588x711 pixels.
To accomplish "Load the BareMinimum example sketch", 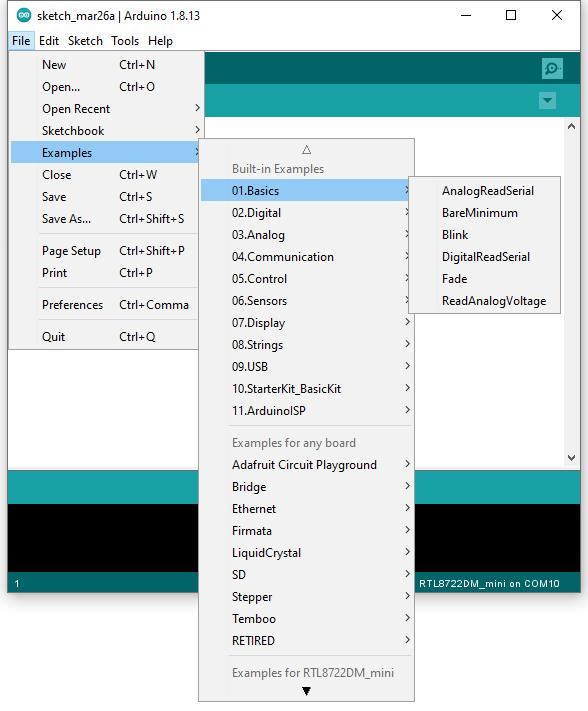I will [485, 213].
